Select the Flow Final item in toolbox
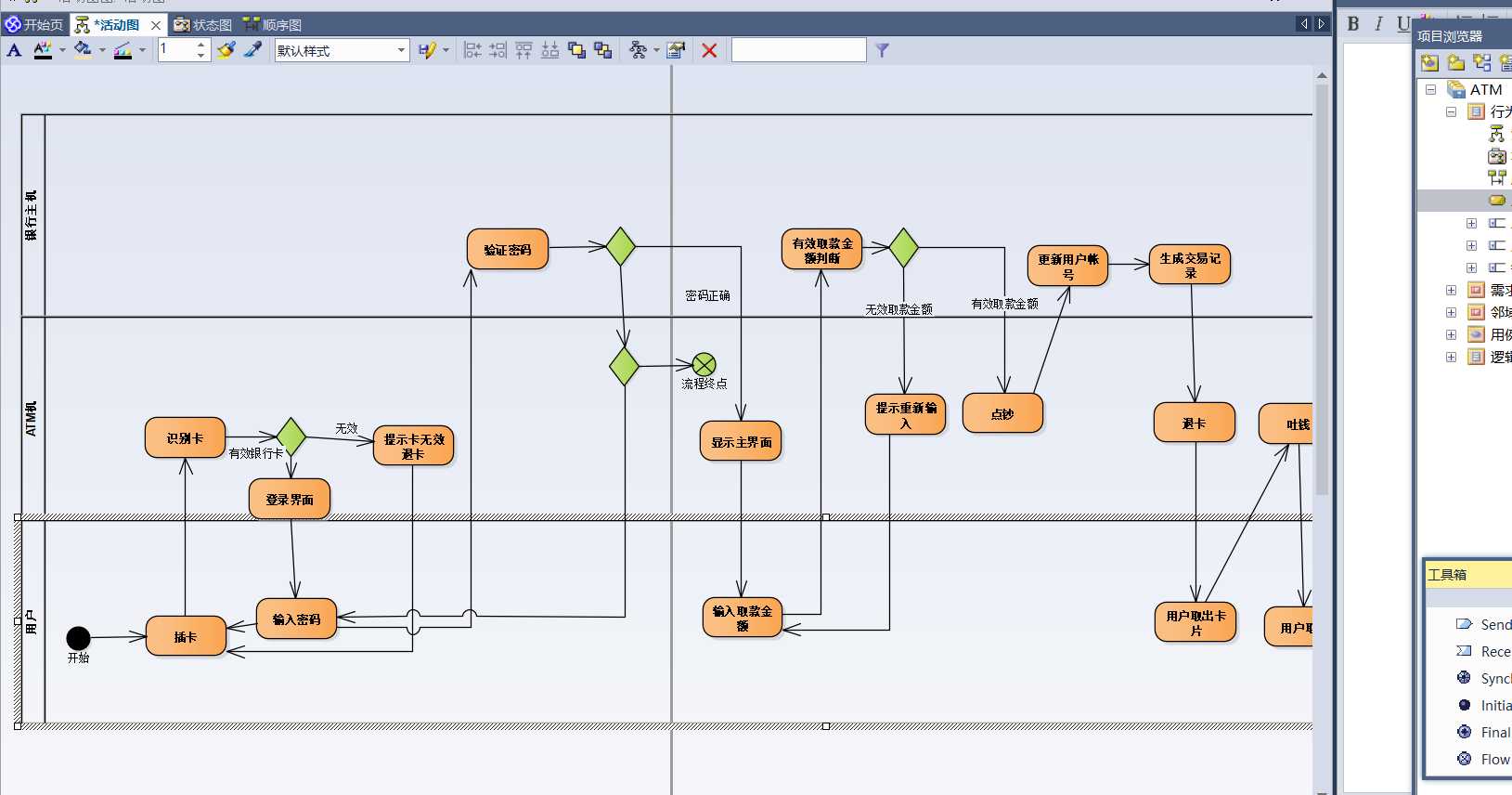Screen dimensions: 1512x795 (1483, 759)
